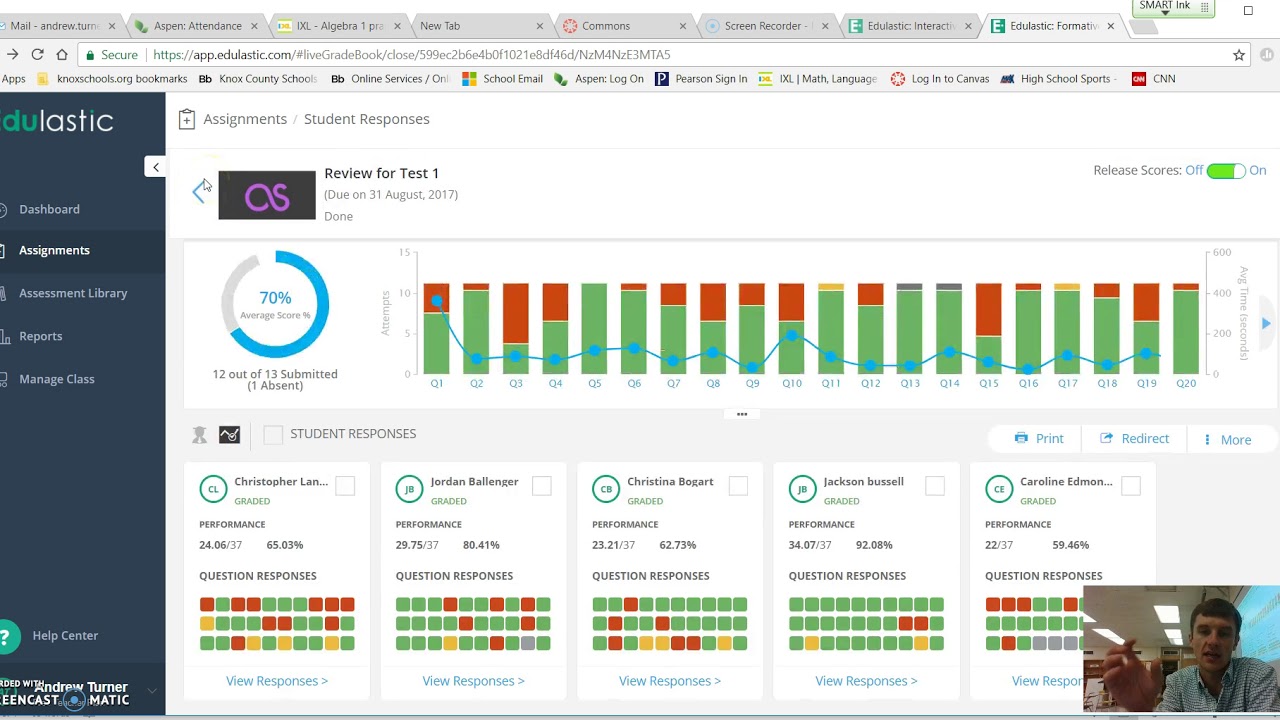The height and width of the screenshot is (720, 1280).
Task: Open Dashboard in the sidebar
Action: click(x=49, y=209)
